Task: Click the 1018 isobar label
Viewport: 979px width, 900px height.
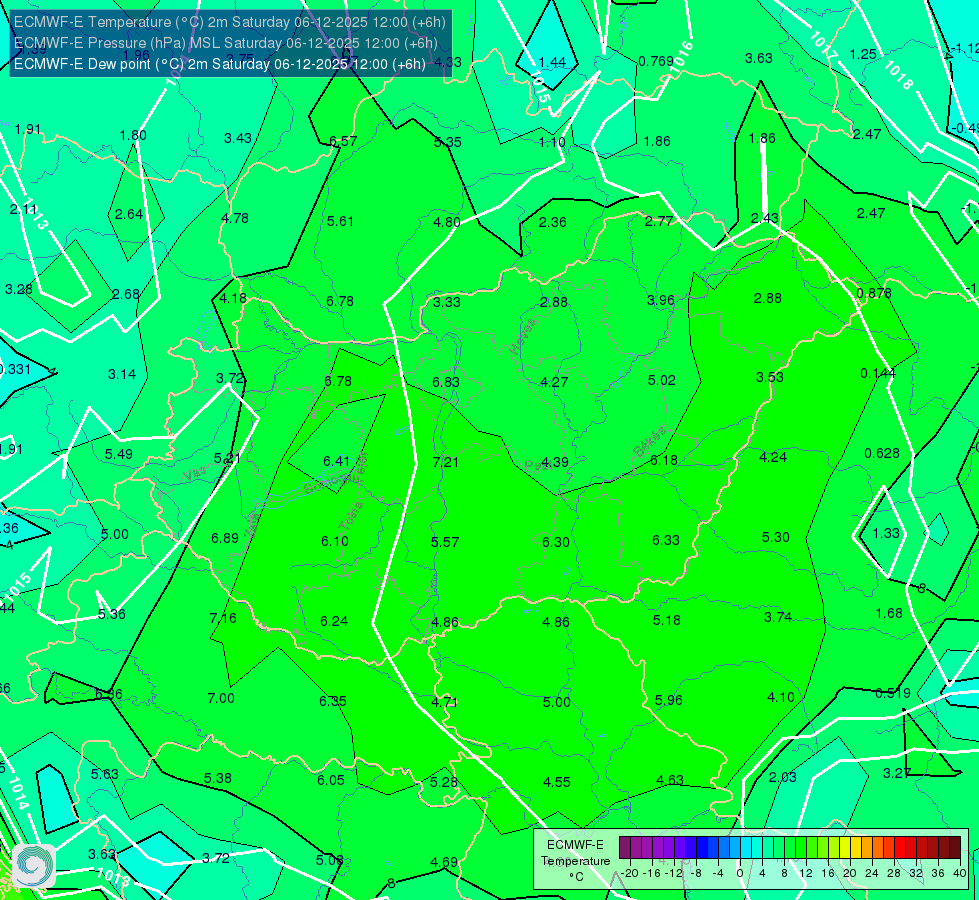Action: 898,75
